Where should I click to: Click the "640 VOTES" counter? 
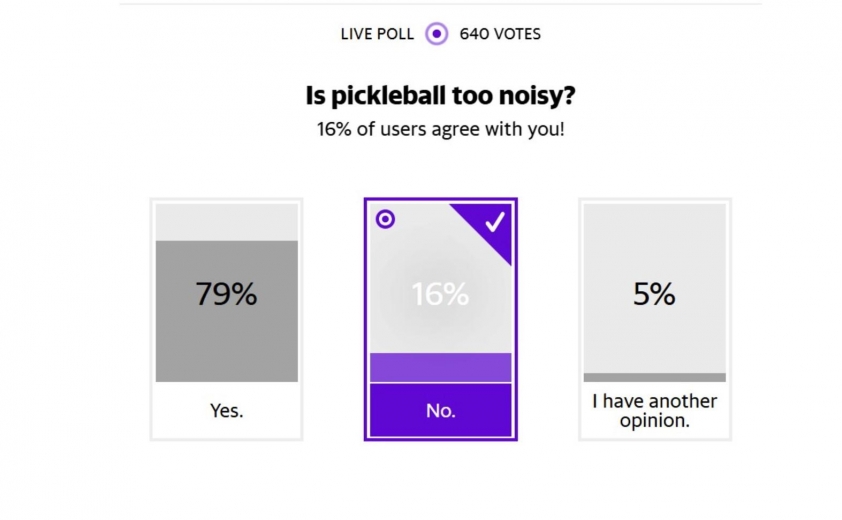tap(500, 34)
